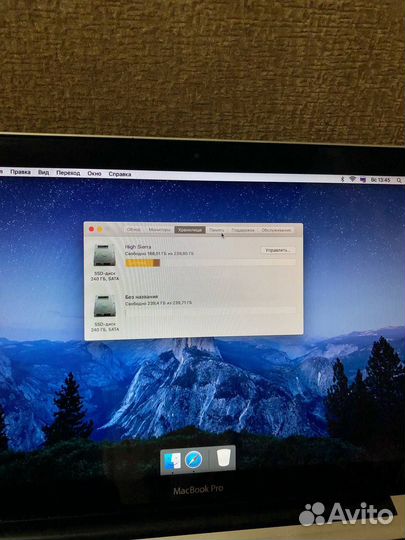Screen dimensions: 405x540
Task: Click free space text under High Sierra
Action: coord(159,254)
